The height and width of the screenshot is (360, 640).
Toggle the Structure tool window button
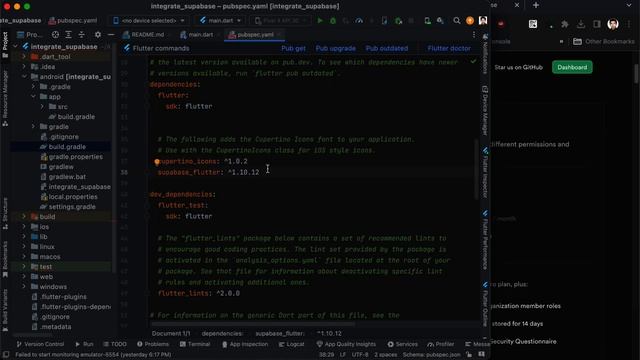(x=5, y=213)
